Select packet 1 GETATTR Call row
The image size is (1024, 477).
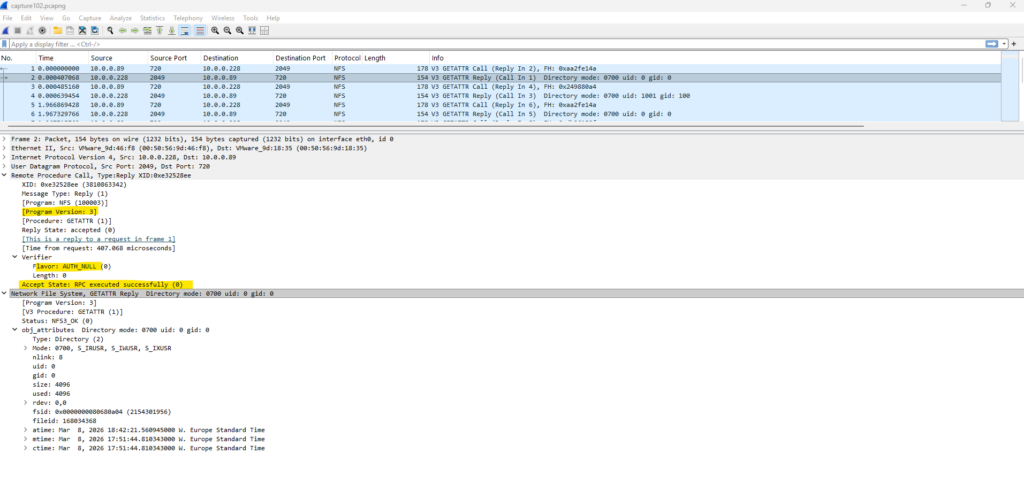click(x=500, y=68)
